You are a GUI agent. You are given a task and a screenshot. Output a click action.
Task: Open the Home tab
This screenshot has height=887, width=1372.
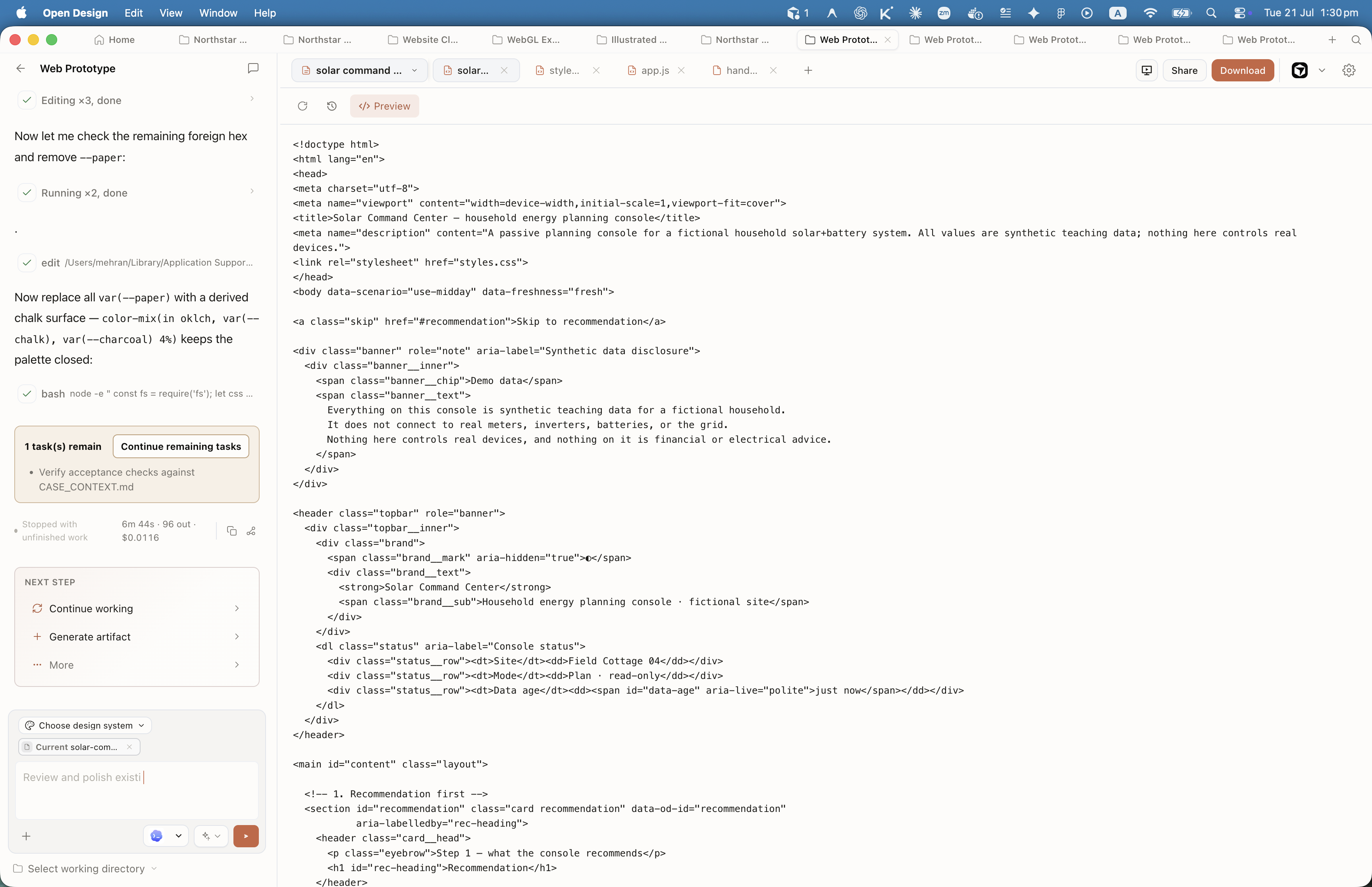[x=115, y=40]
